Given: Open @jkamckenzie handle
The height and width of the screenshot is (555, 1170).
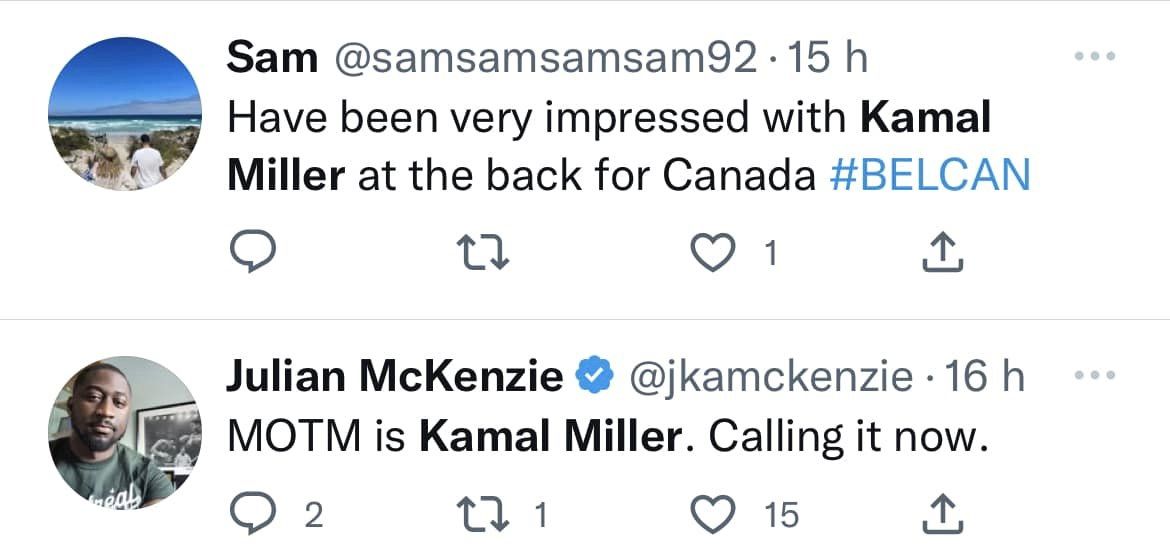Looking at the screenshot, I should 770,378.
